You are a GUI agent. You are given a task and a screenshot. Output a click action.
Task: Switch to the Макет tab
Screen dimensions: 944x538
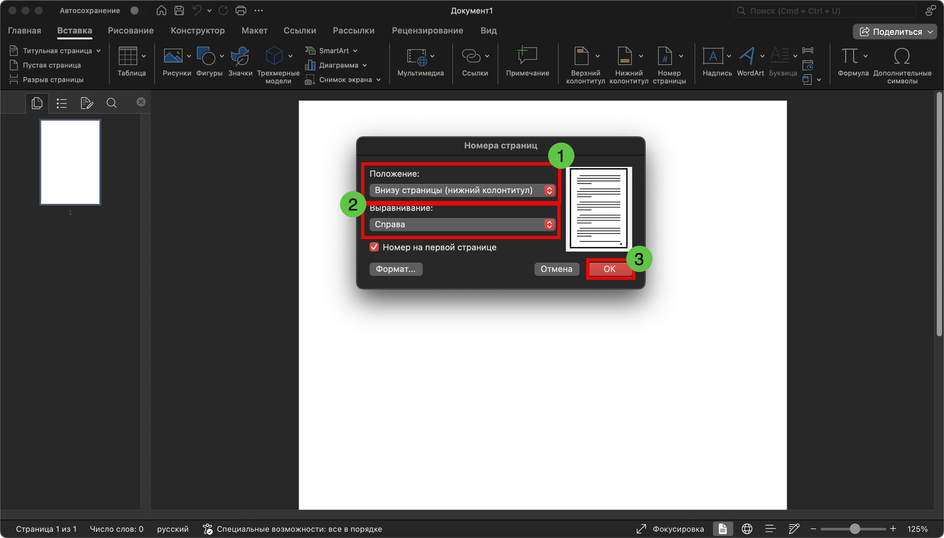pos(254,30)
